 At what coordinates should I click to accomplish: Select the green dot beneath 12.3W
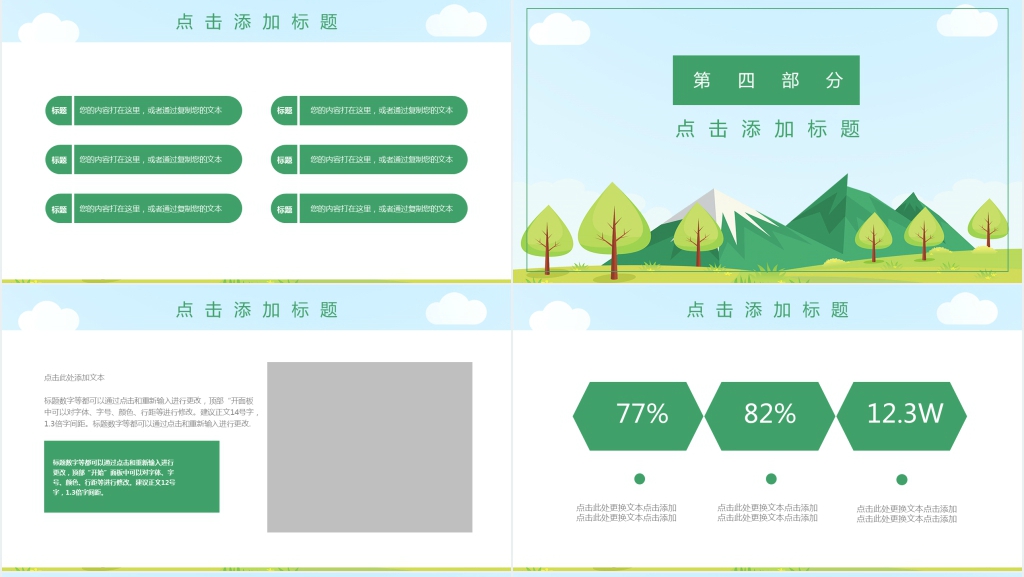[x=902, y=479]
